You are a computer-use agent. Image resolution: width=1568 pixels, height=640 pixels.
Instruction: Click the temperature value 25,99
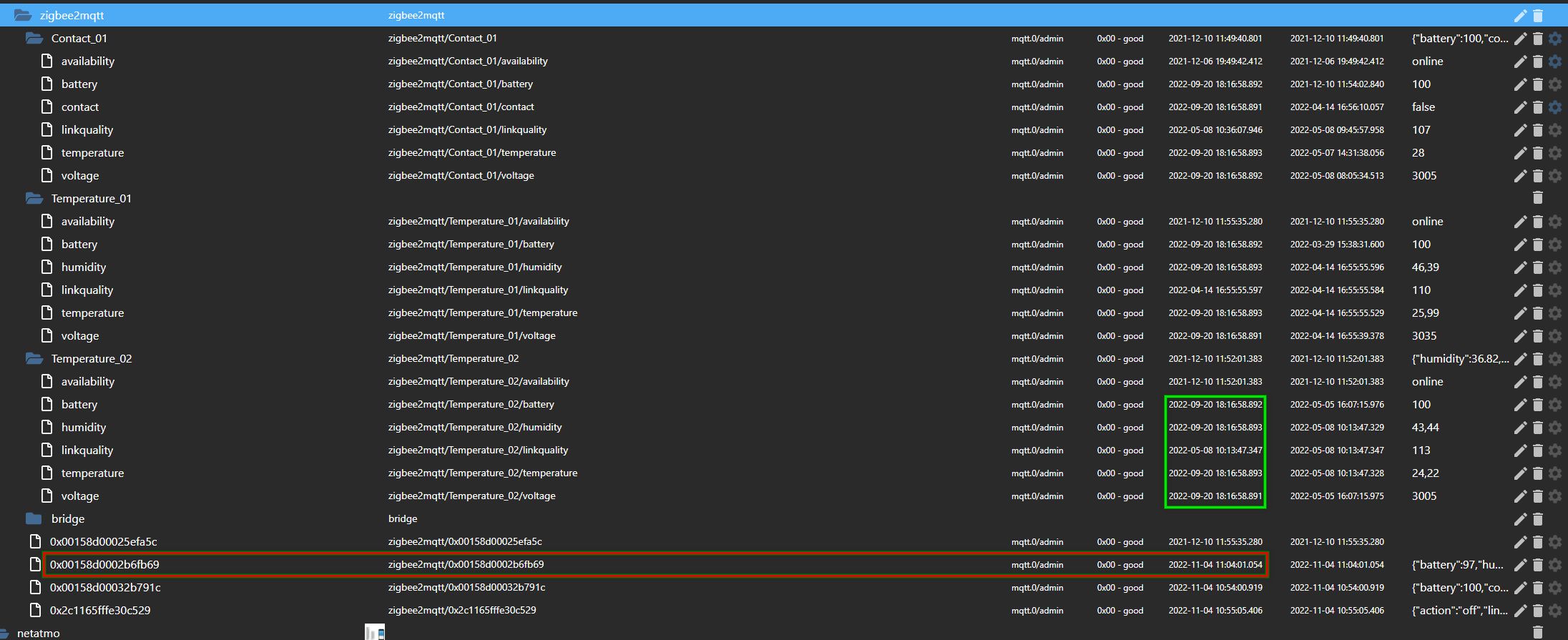pyautogui.click(x=1426, y=313)
